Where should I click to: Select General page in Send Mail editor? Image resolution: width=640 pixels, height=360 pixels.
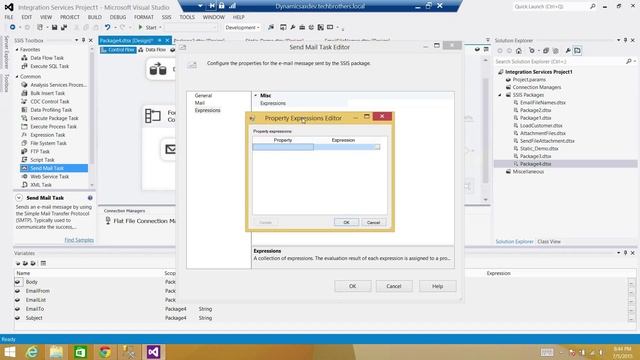click(203, 96)
